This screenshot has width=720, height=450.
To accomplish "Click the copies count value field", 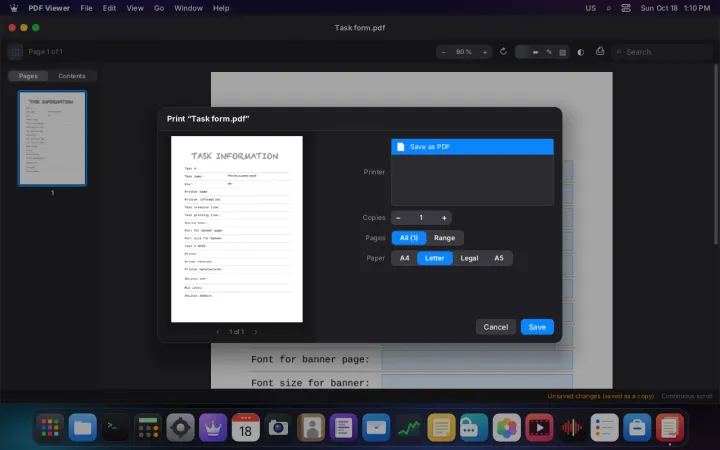I will pos(421,218).
